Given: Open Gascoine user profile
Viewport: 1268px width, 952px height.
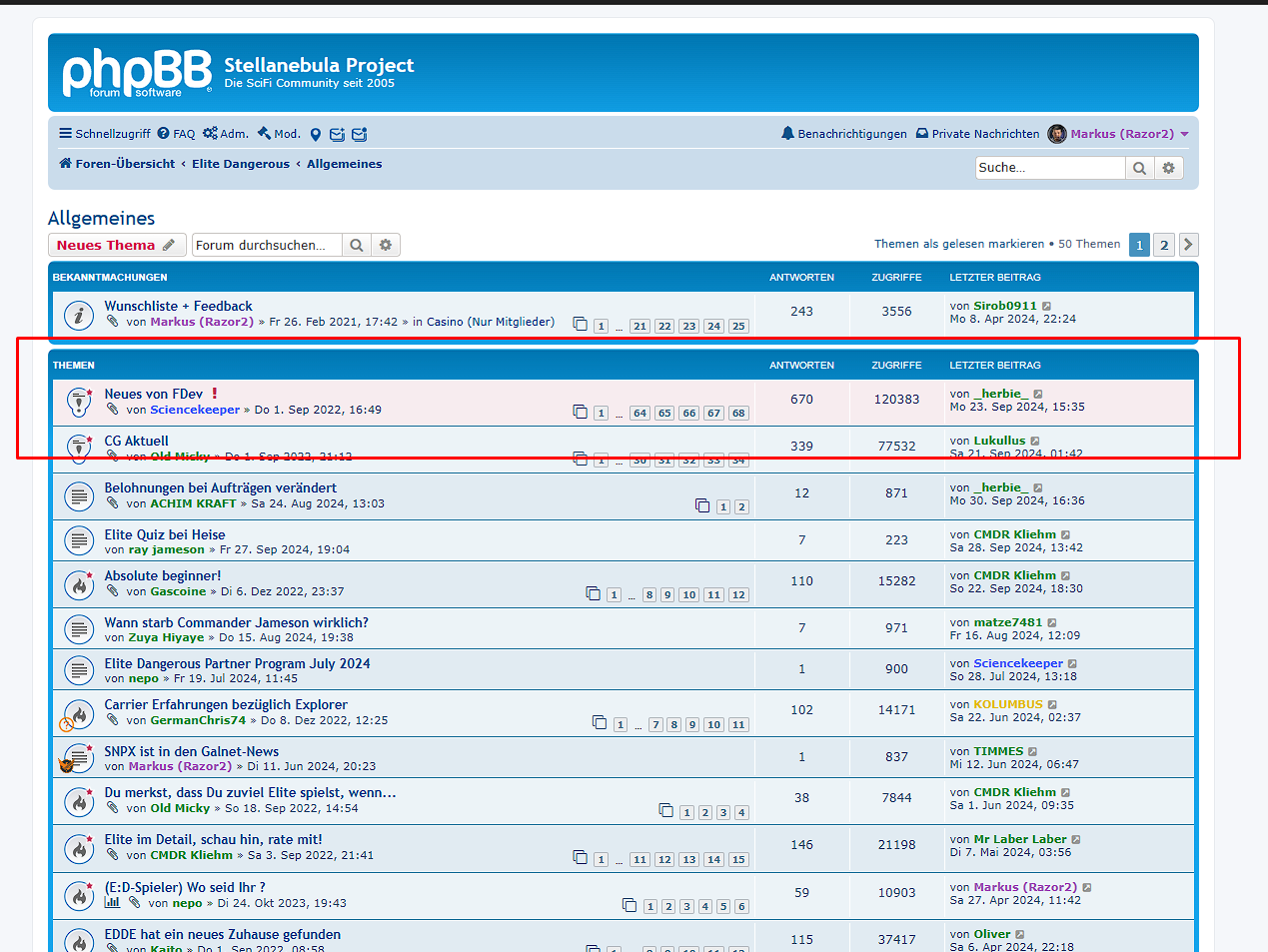Looking at the screenshot, I should [178, 591].
